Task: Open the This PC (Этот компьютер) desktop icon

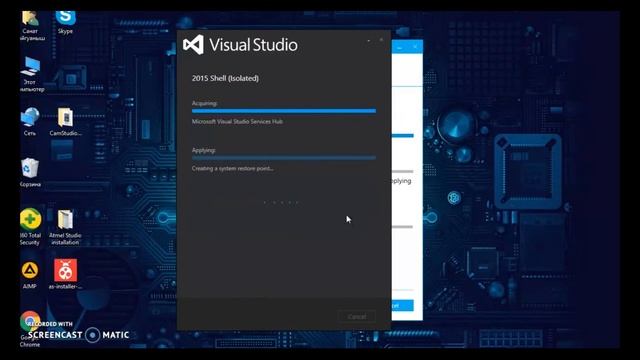Action: pyautogui.click(x=31, y=74)
